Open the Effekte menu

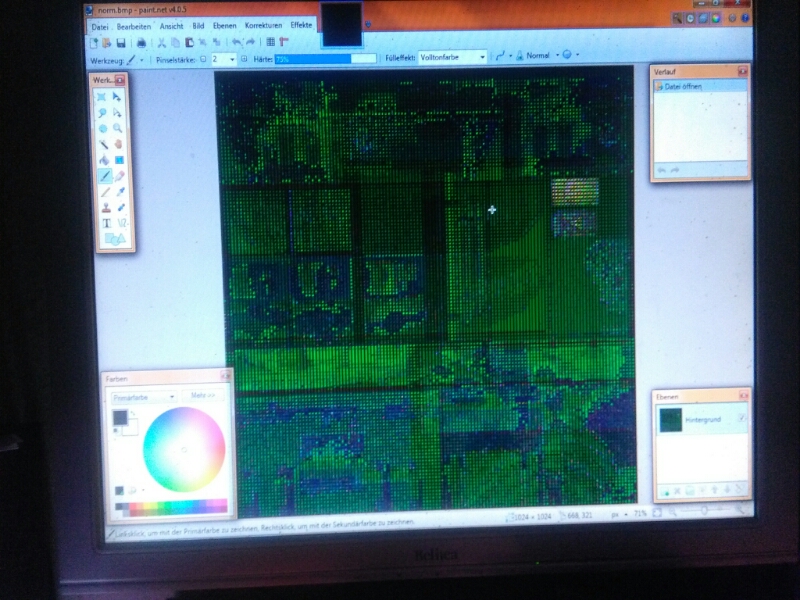click(x=301, y=24)
